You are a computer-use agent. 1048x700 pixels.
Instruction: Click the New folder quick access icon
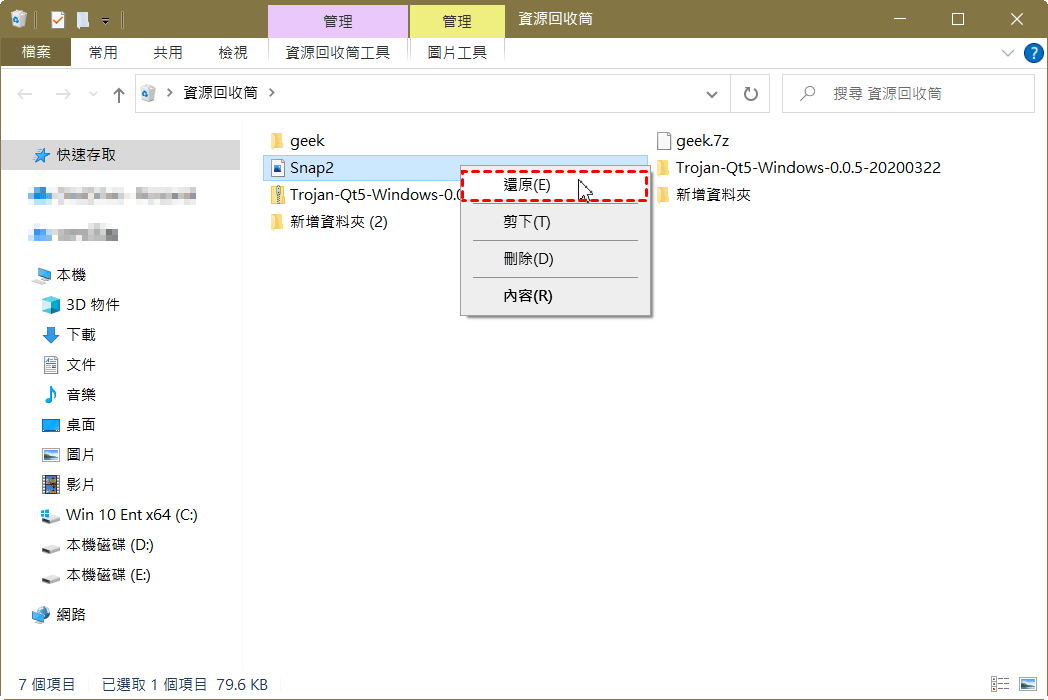pos(83,20)
